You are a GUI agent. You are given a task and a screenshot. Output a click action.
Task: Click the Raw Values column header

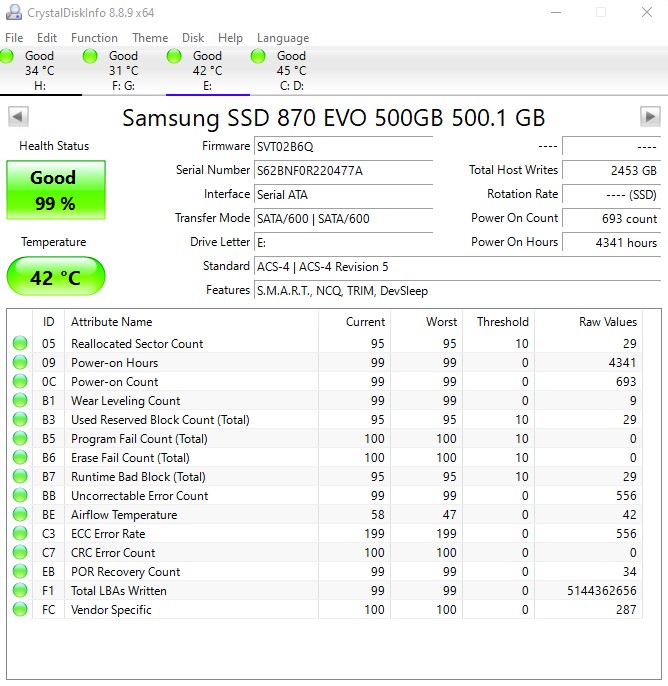click(588, 322)
